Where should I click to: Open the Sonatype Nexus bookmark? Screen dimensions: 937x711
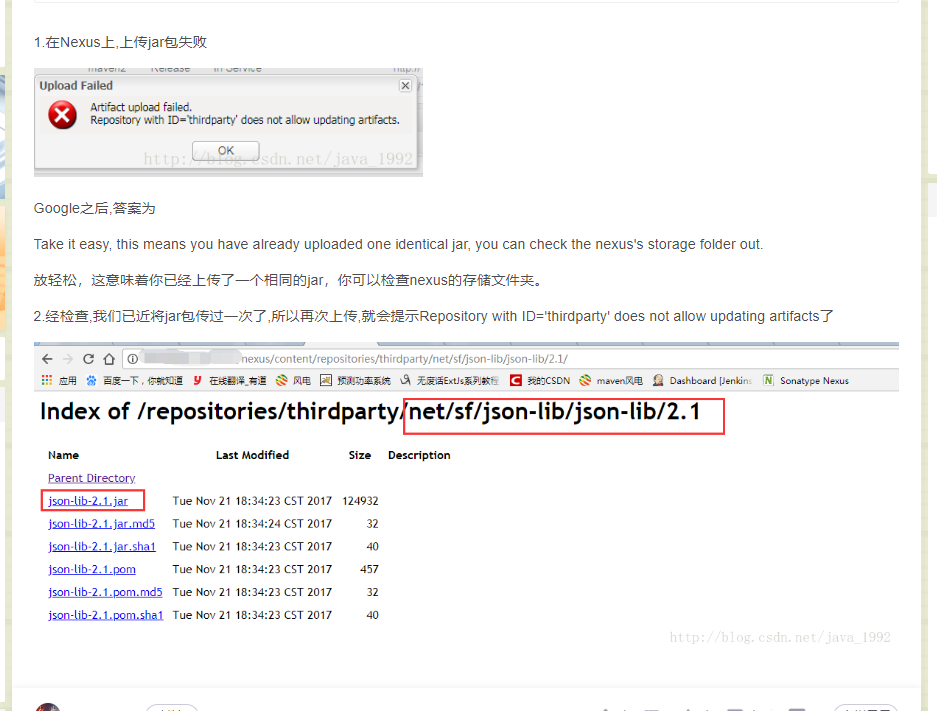click(x=806, y=380)
